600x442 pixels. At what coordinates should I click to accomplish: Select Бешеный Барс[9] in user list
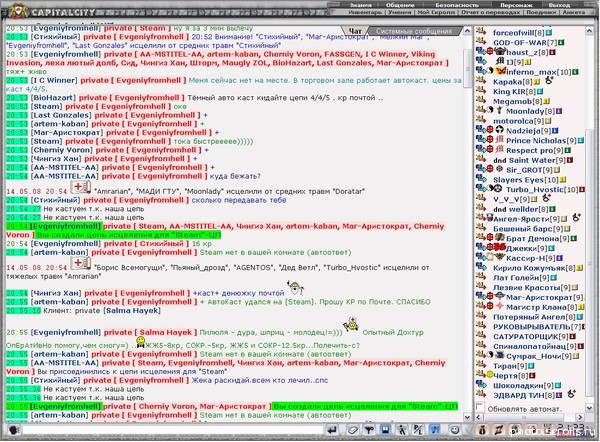[527, 228]
